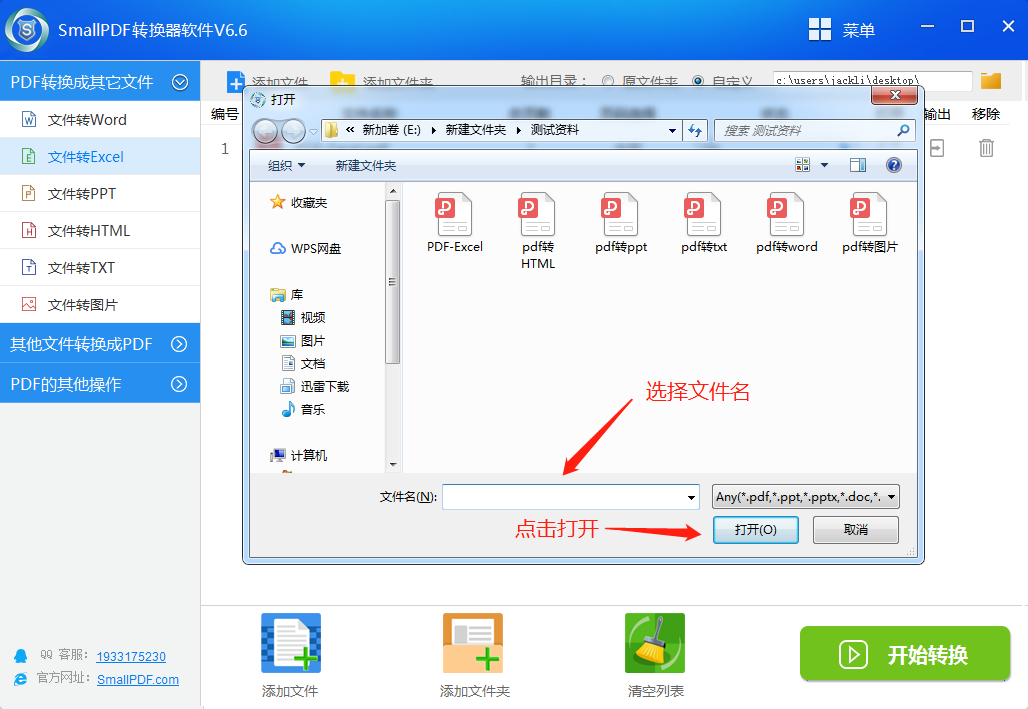Click the search magnifier icon
1028x709 pixels.
[903, 131]
